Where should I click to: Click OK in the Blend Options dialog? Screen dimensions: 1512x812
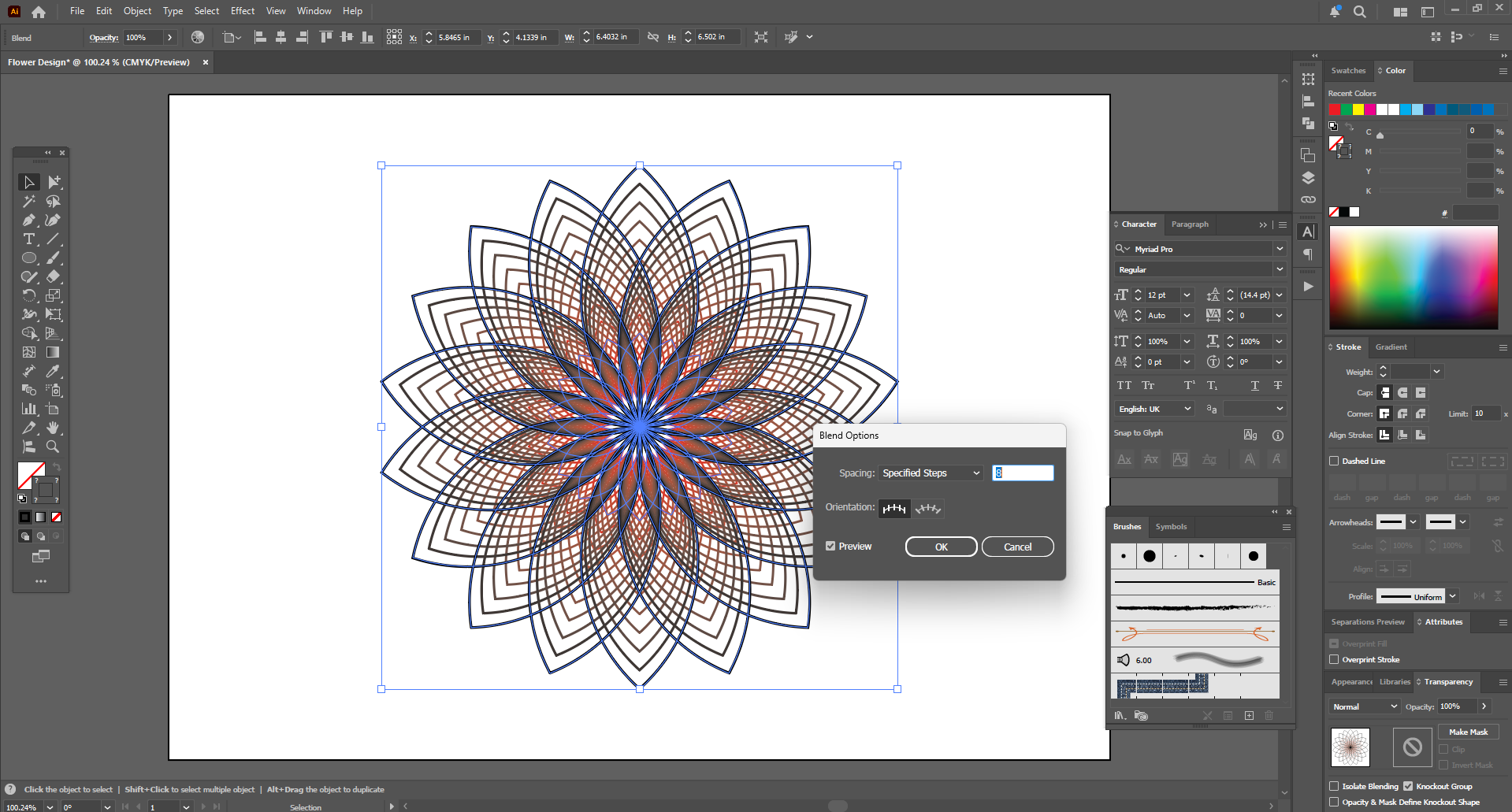click(941, 547)
